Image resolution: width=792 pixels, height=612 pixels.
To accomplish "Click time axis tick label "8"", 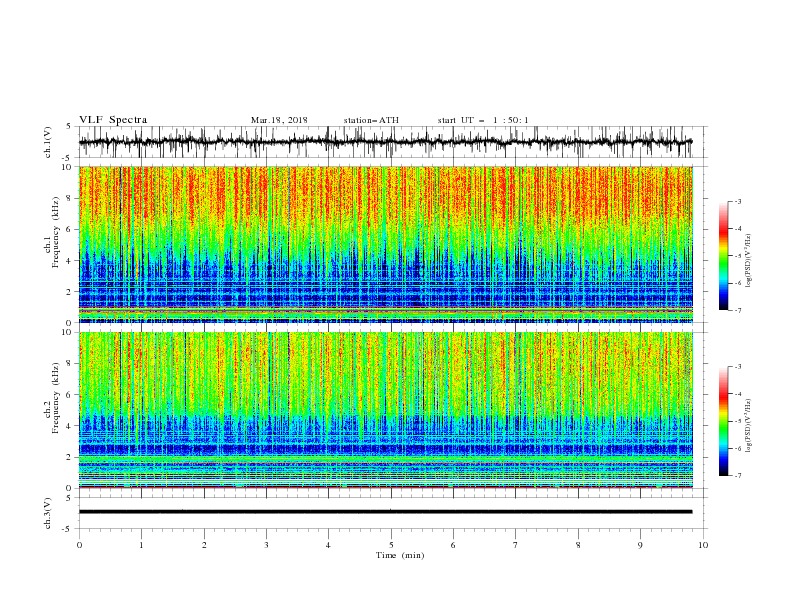I will (x=578, y=545).
